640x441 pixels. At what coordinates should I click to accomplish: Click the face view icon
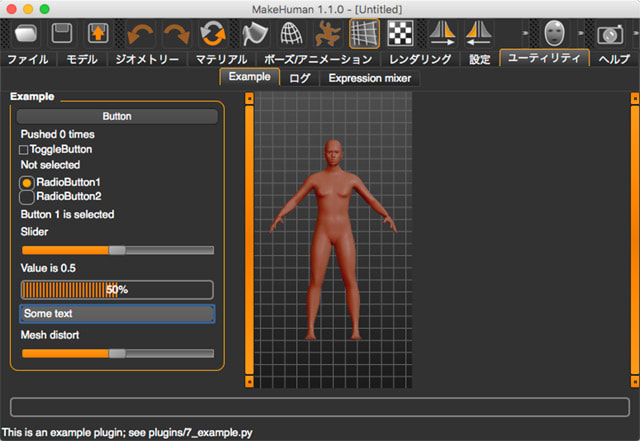point(555,33)
